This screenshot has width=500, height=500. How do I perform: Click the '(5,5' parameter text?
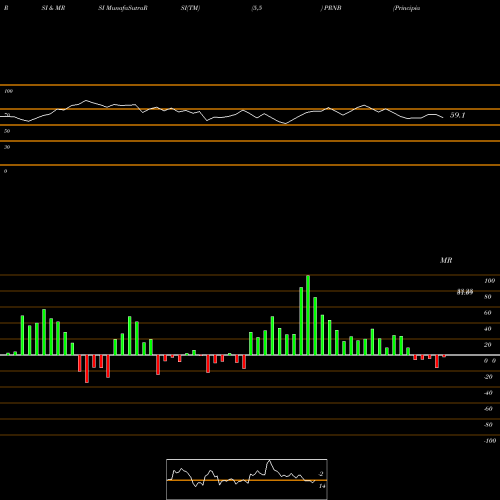pos(257,8)
